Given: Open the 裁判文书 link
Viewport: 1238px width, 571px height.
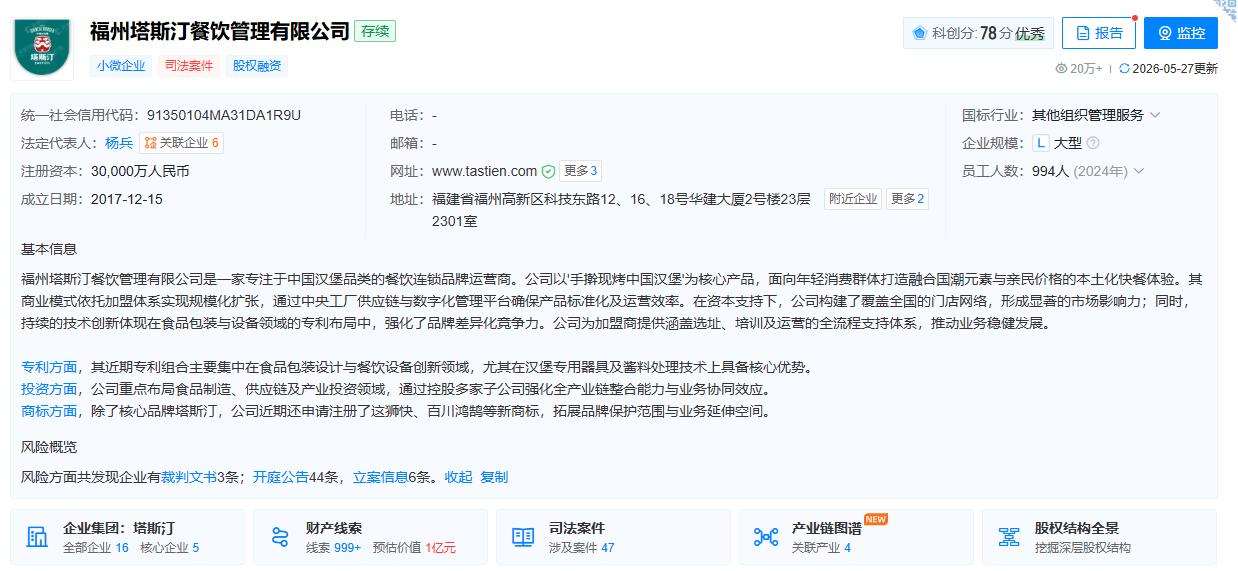Looking at the screenshot, I should tap(189, 477).
